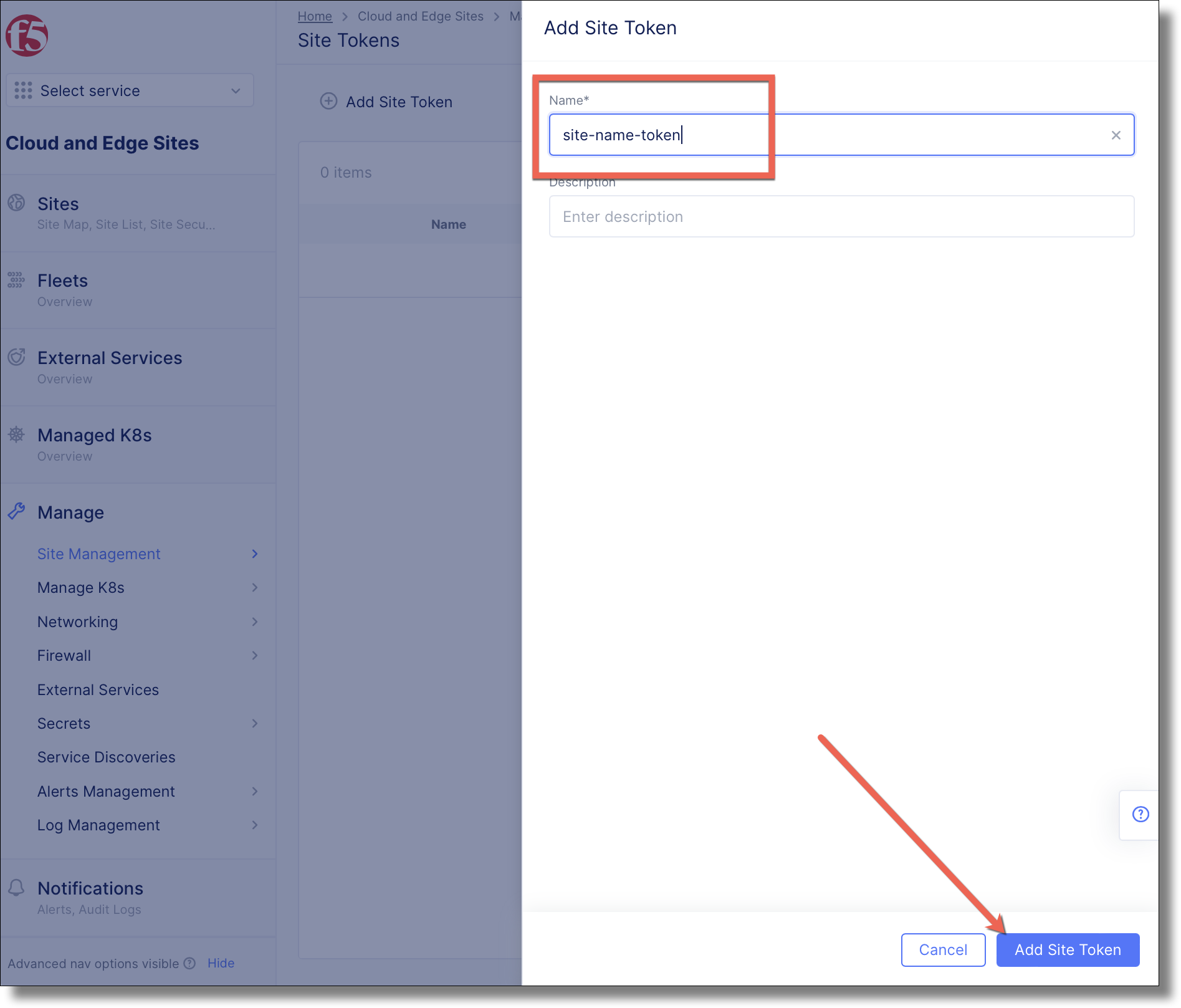Click External Services target icon
This screenshot has width=1181, height=1008.
(x=16, y=357)
